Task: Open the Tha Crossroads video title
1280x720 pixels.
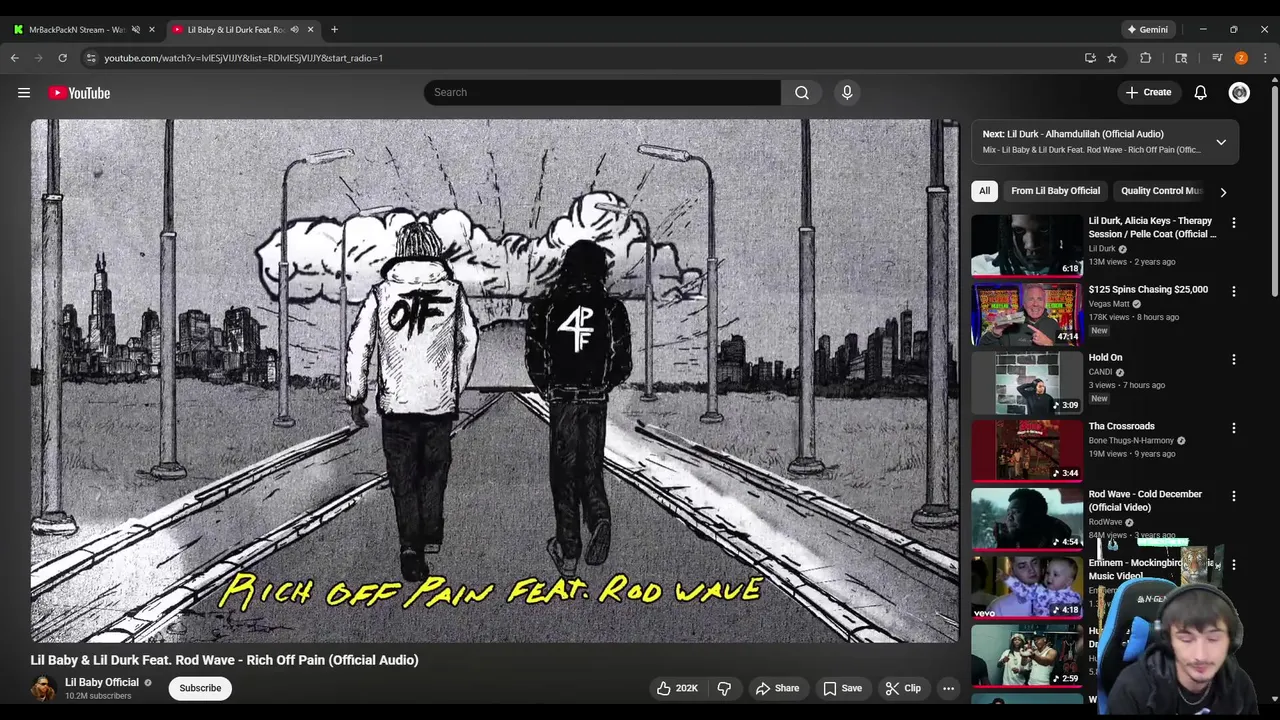Action: click(x=1121, y=426)
